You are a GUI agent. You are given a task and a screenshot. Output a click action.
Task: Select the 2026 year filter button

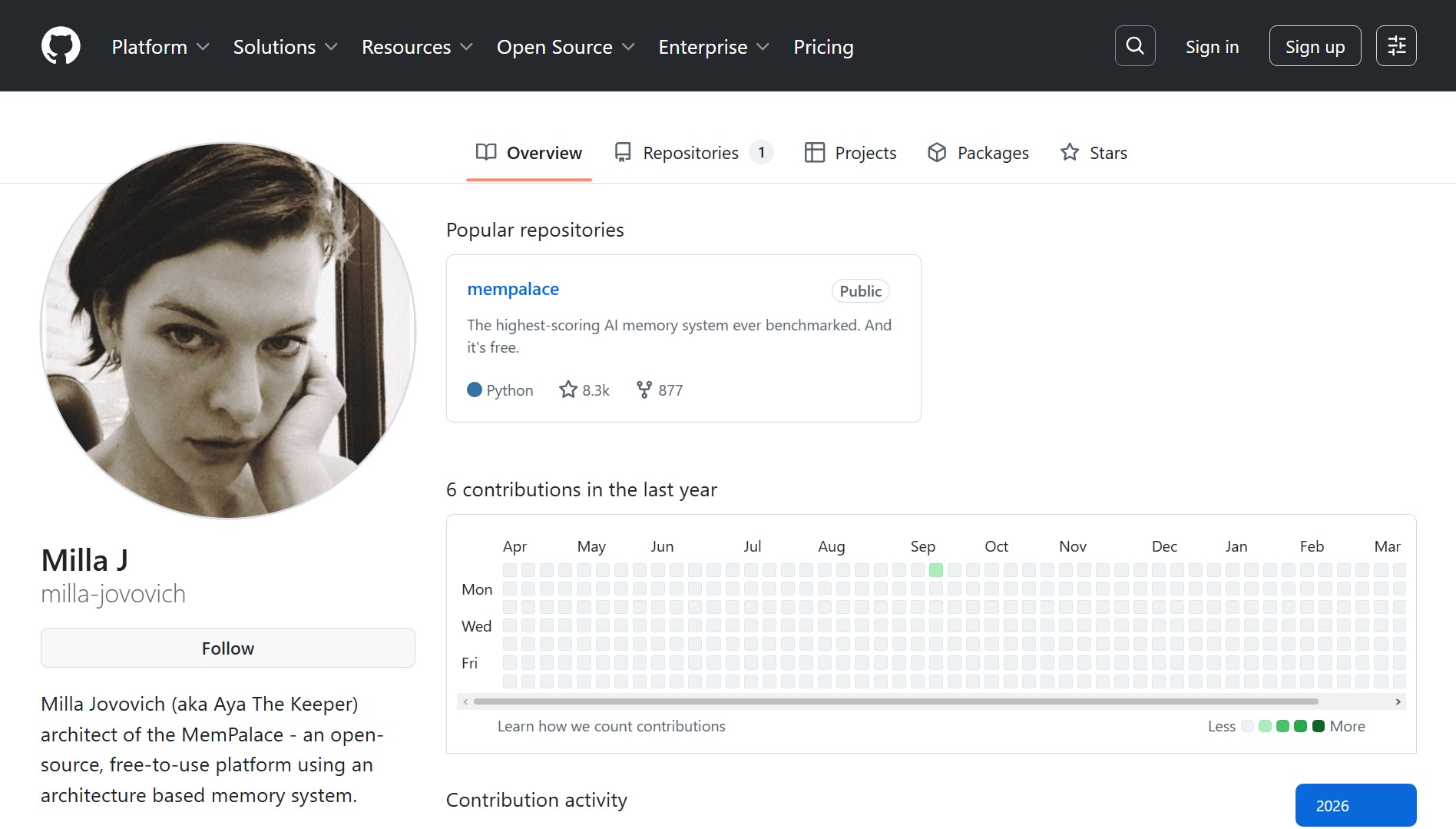point(1355,805)
